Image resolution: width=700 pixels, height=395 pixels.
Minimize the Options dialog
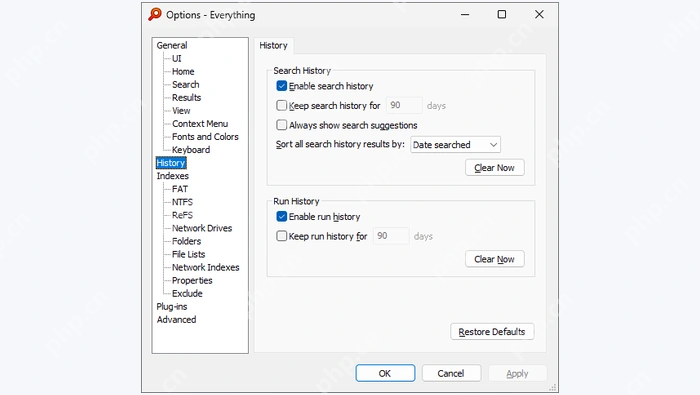[x=465, y=14]
